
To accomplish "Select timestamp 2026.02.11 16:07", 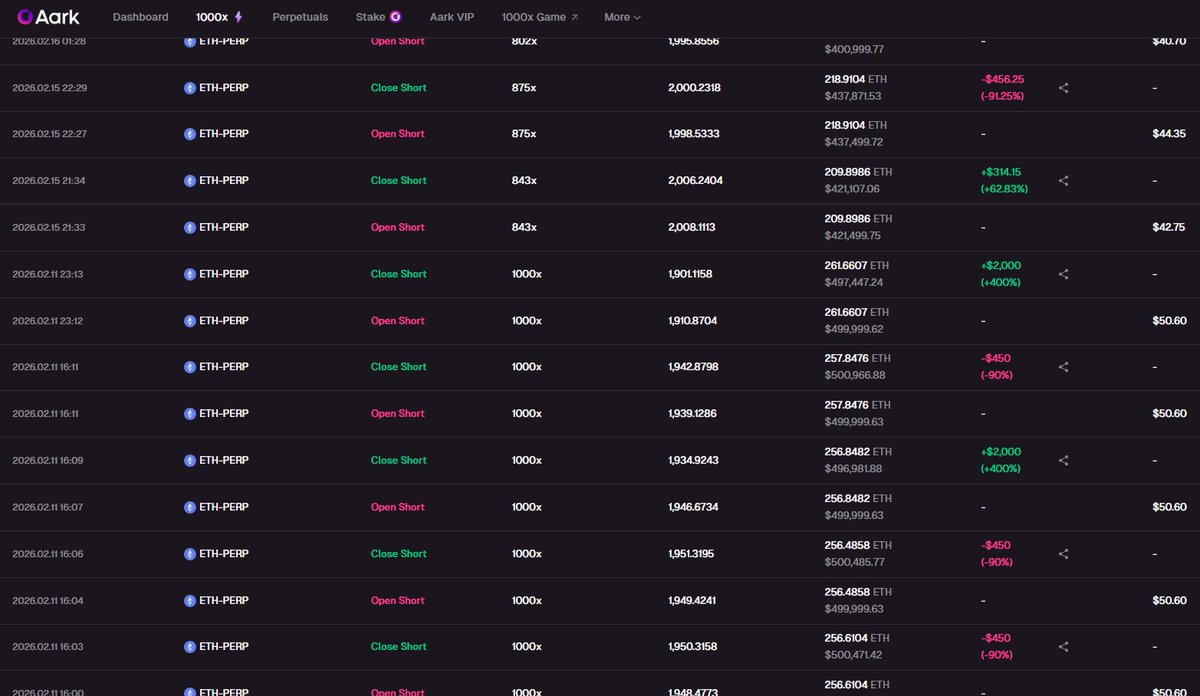I will [x=49, y=507].
